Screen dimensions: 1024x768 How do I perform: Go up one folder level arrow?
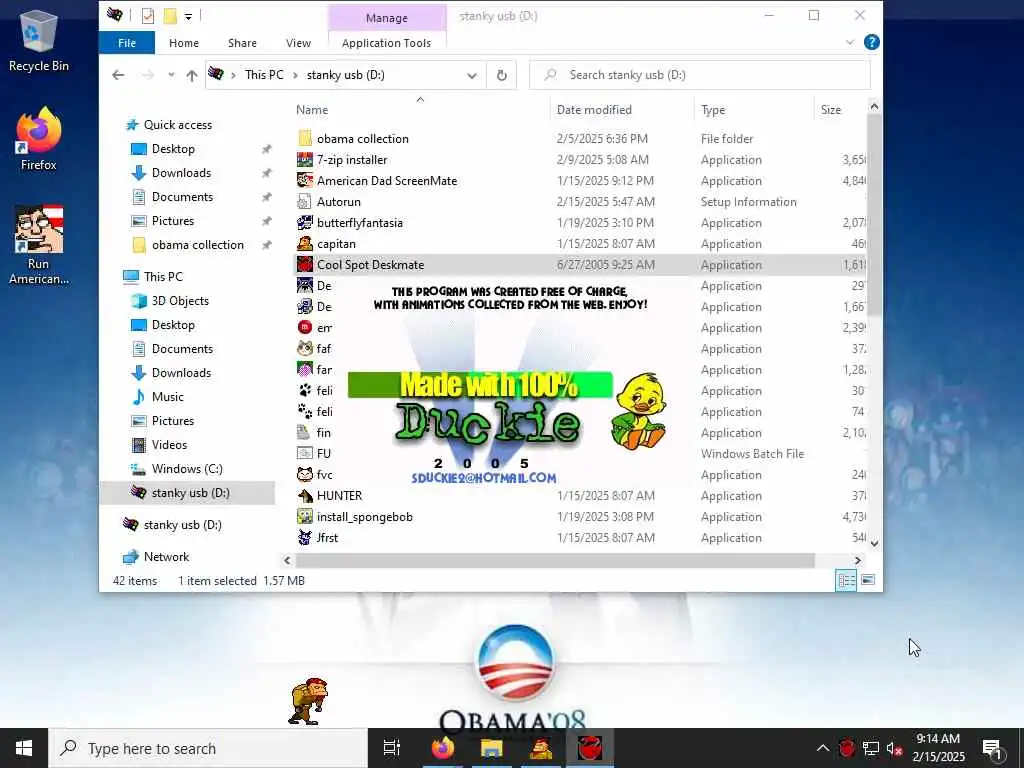[x=191, y=75]
